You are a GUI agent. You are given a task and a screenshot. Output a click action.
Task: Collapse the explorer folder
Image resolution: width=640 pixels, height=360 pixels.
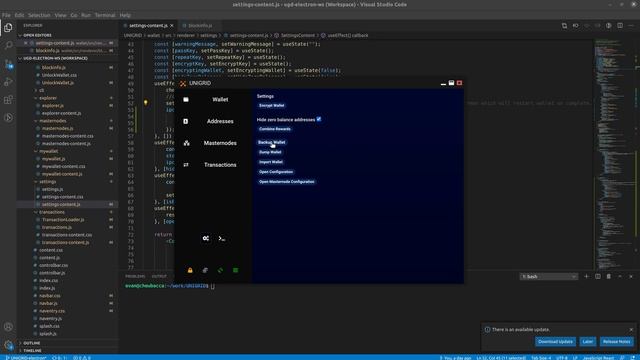pos(48,98)
